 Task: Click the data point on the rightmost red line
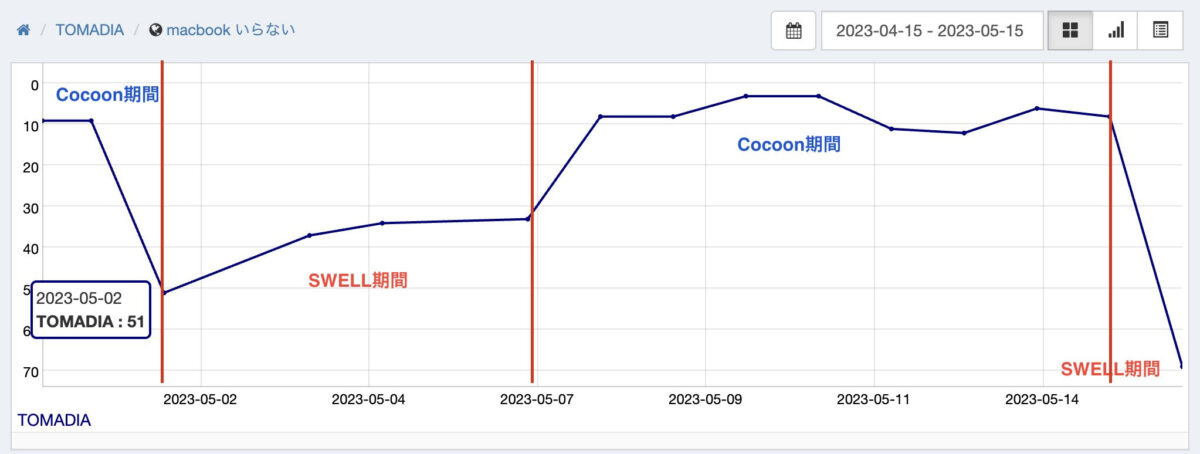click(x=1109, y=117)
